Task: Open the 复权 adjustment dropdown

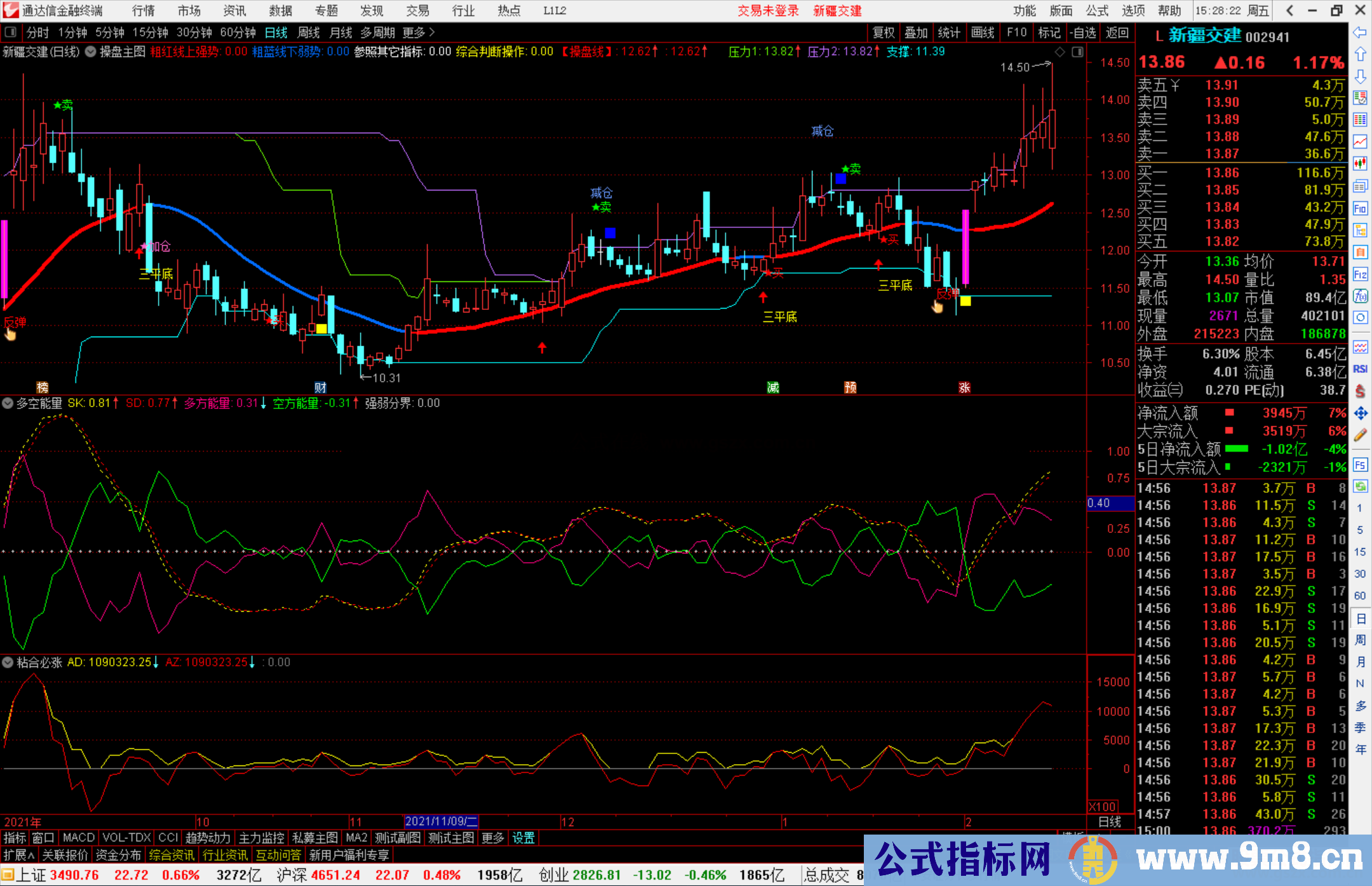Action: pyautogui.click(x=883, y=32)
